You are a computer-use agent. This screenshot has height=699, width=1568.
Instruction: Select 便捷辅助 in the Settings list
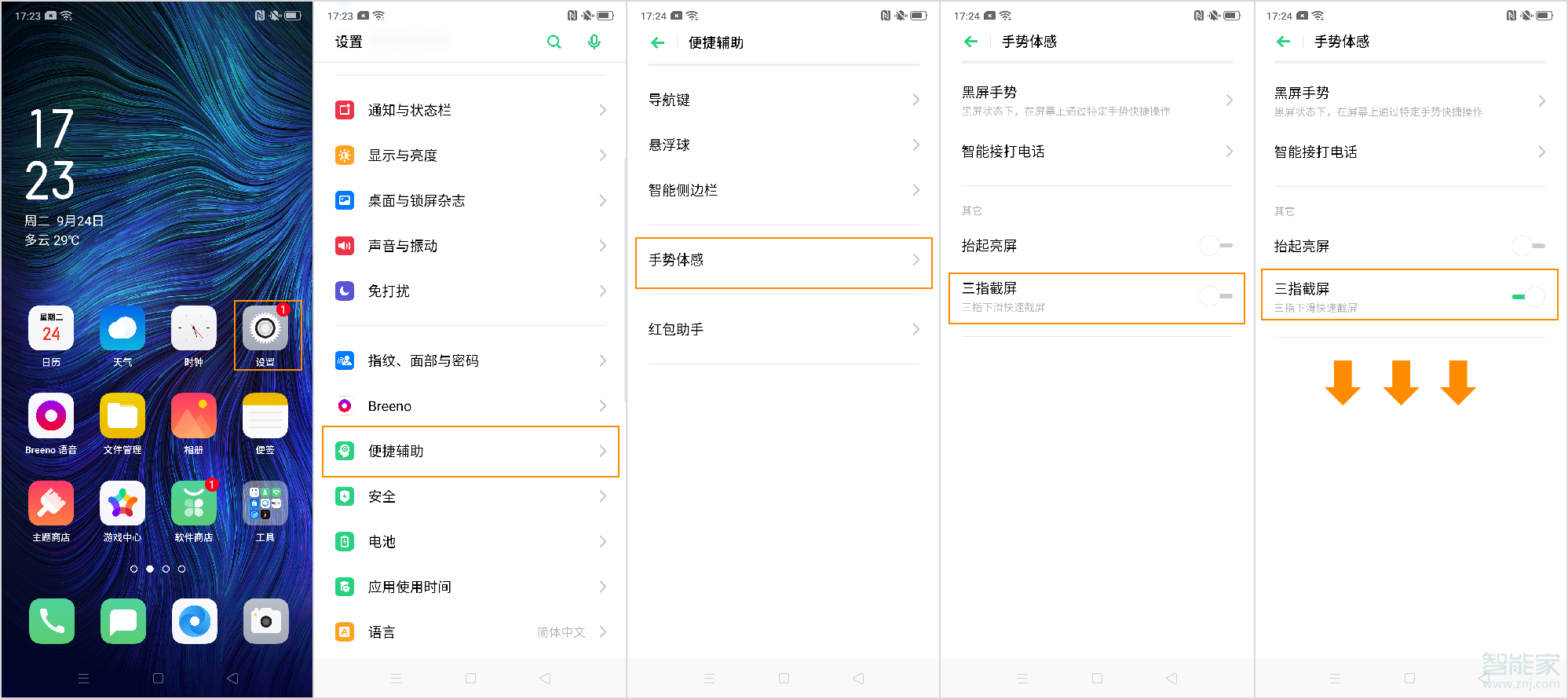click(x=470, y=451)
